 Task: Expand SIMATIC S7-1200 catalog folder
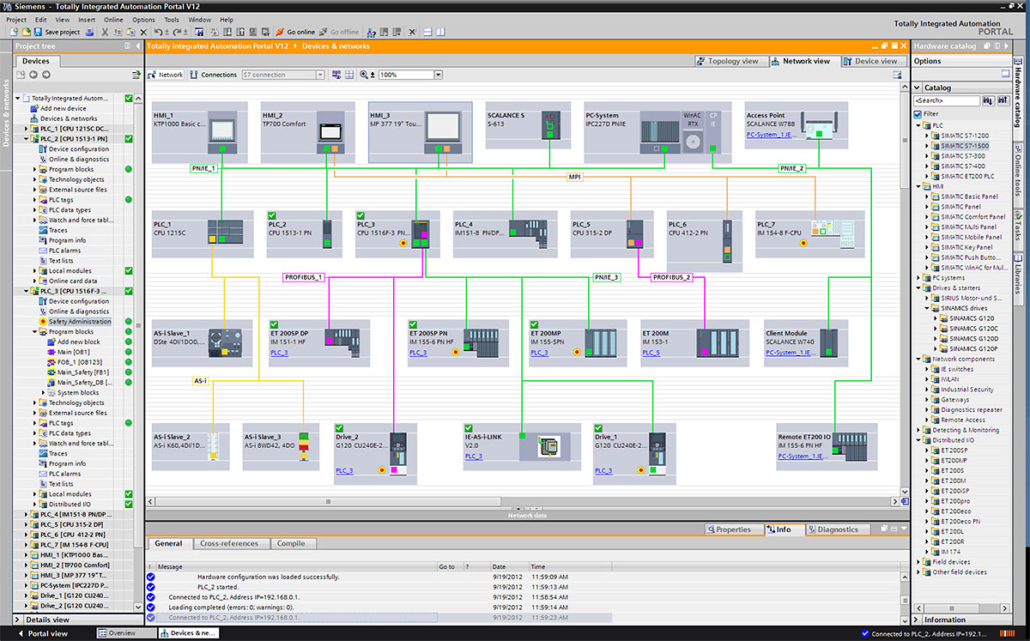928,135
